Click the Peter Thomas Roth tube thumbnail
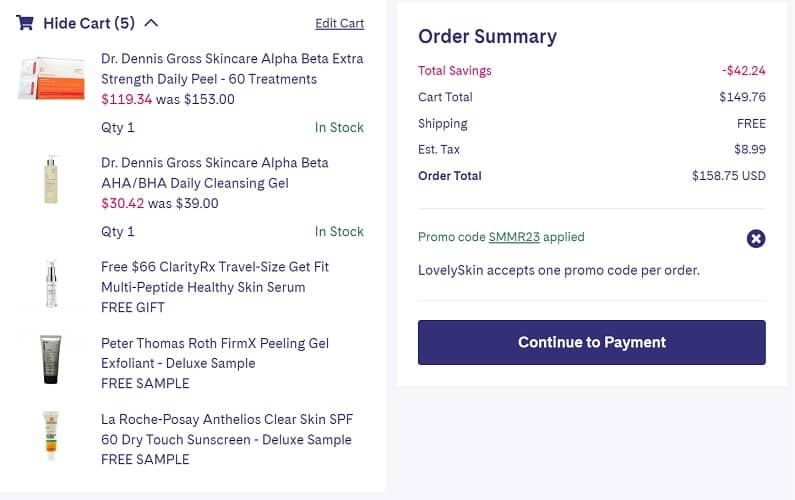 [x=51, y=360]
